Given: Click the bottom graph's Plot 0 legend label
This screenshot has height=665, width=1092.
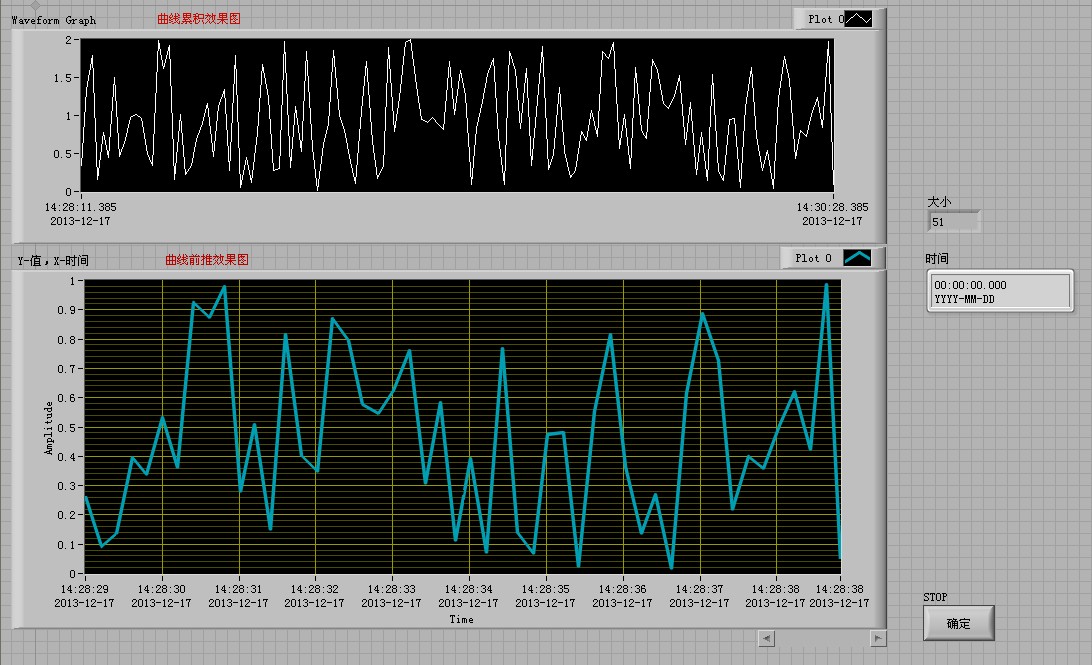Looking at the screenshot, I should click(x=813, y=258).
